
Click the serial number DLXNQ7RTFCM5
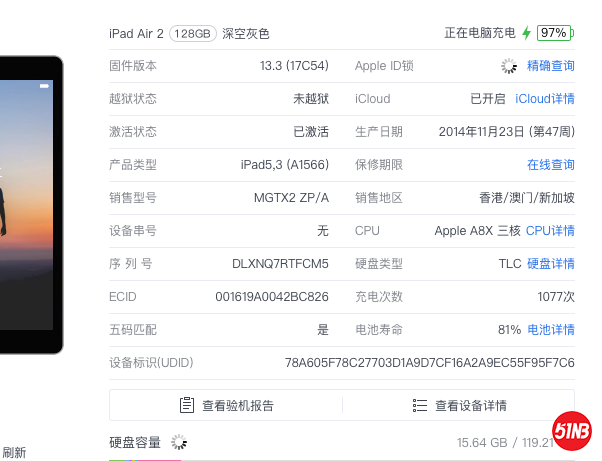280,264
